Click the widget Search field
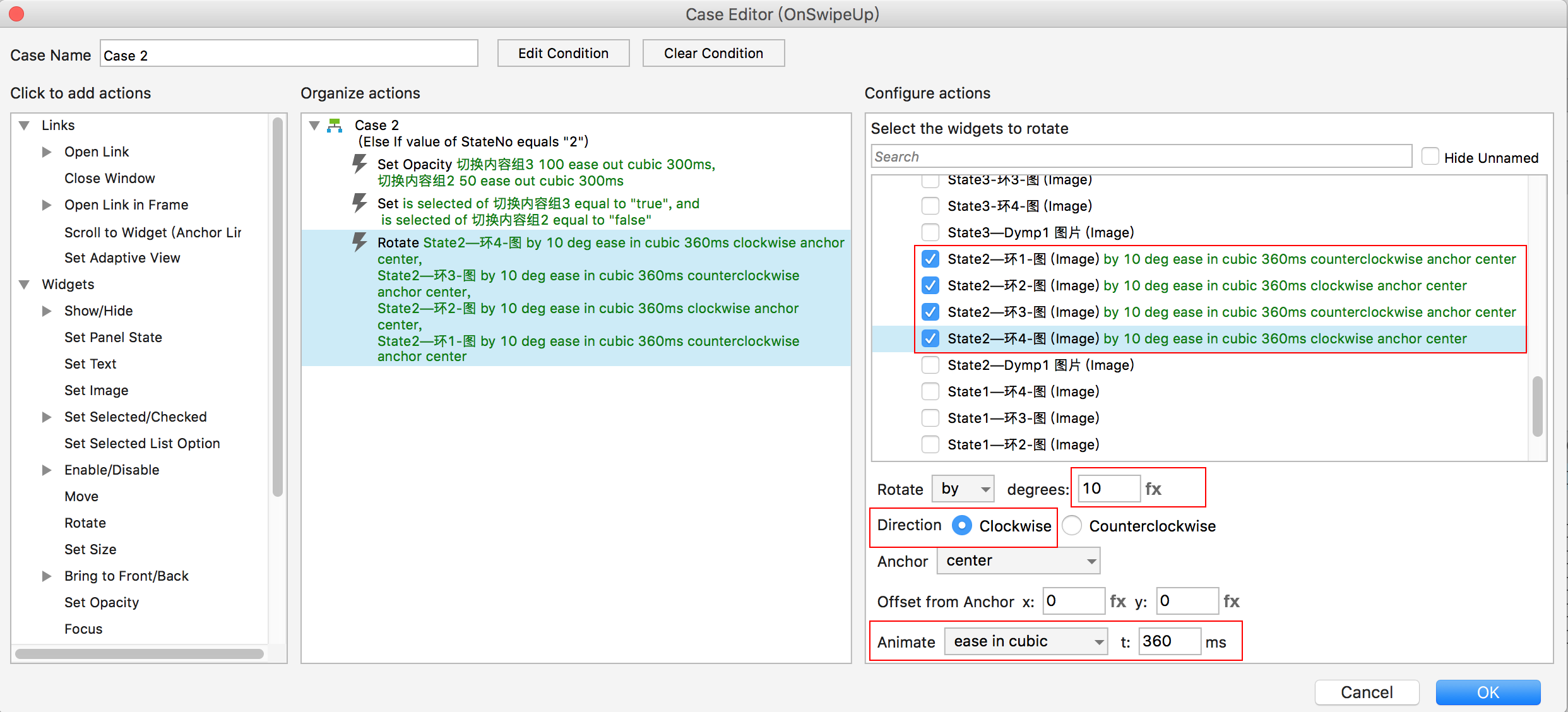The image size is (1568, 712). tap(1140, 157)
